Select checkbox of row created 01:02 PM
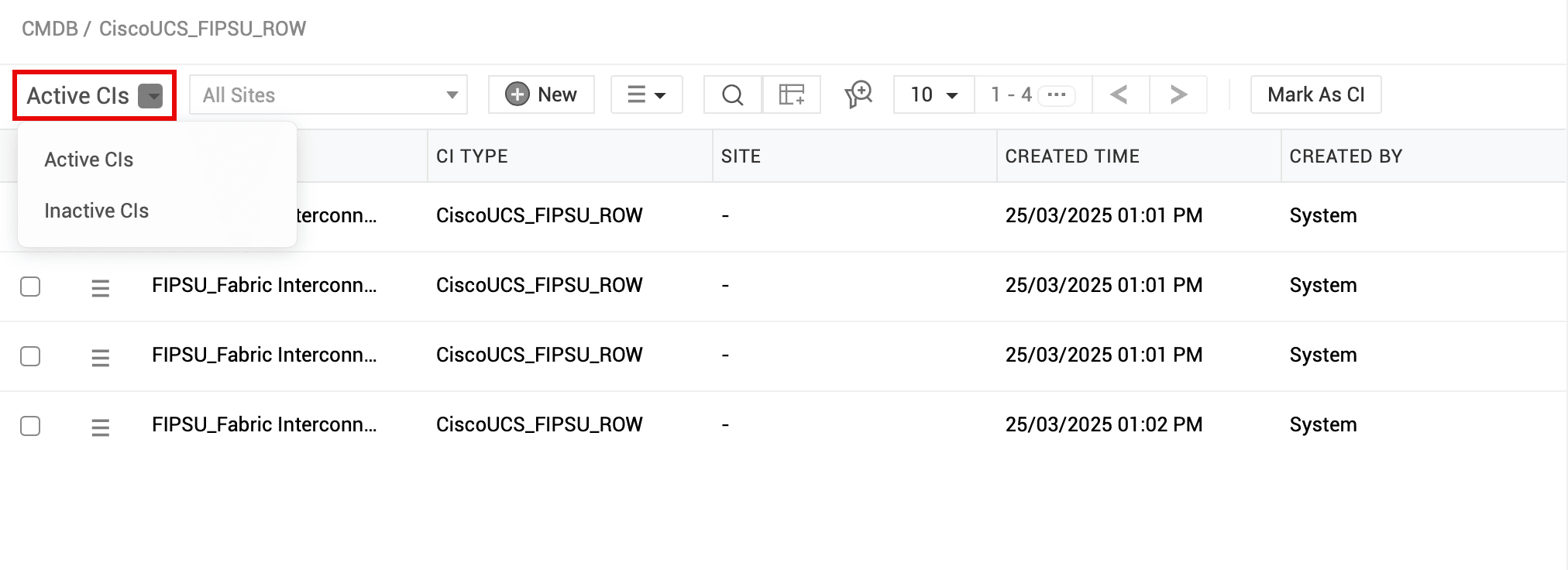Viewport: 1568px width, 570px height. point(30,426)
